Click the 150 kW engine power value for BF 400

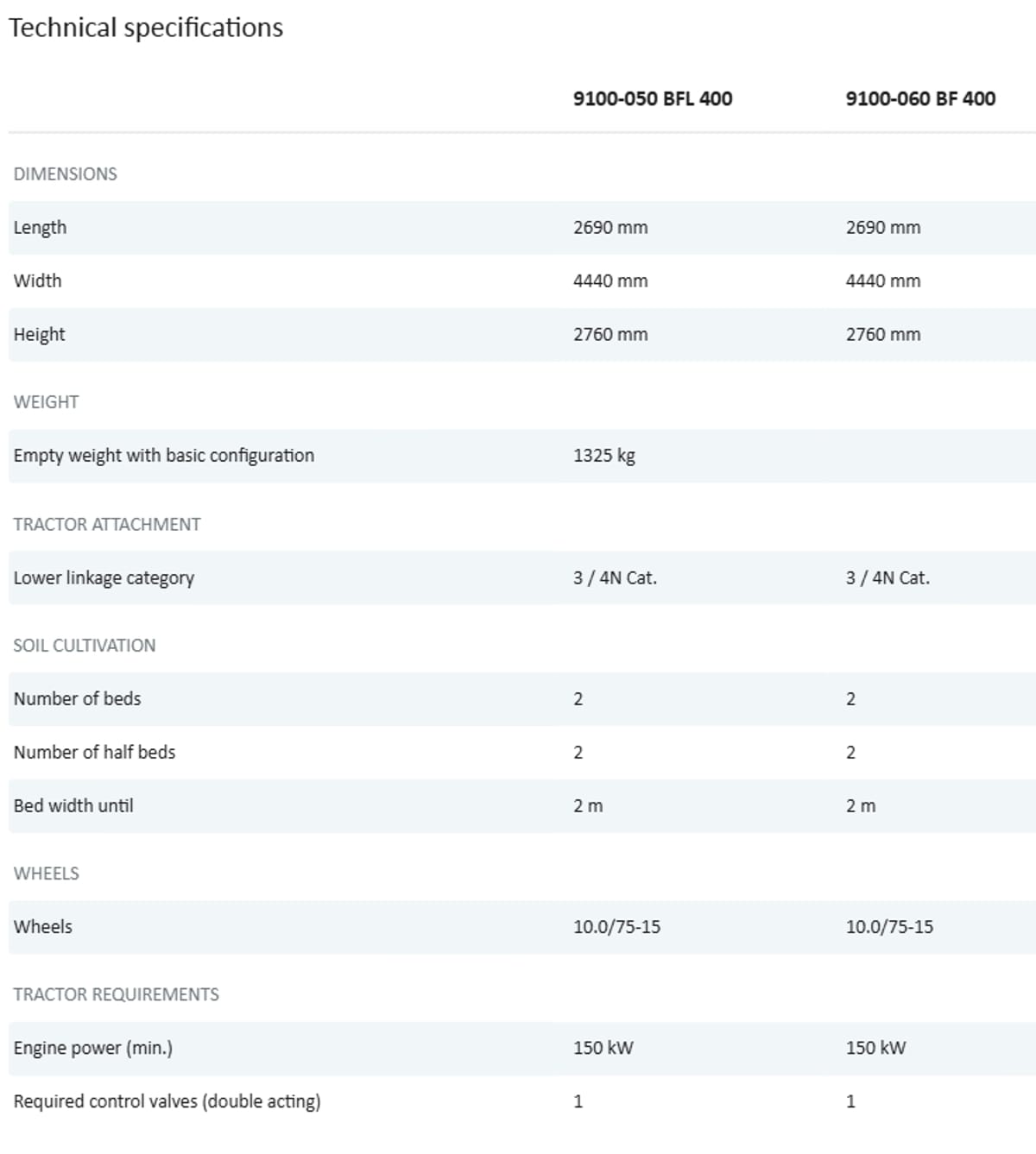pos(875,1047)
